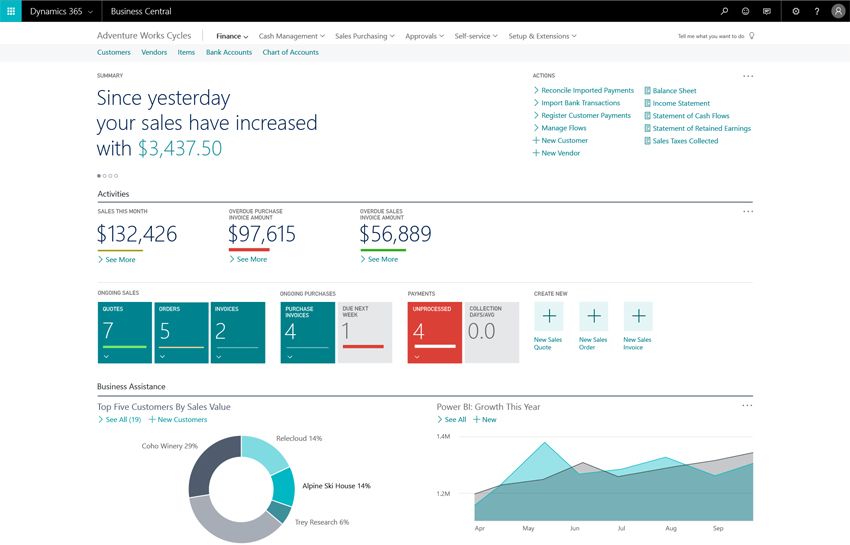Image resolution: width=850 pixels, height=545 pixels.
Task: Open the Chart of Accounts link
Action: 291,52
